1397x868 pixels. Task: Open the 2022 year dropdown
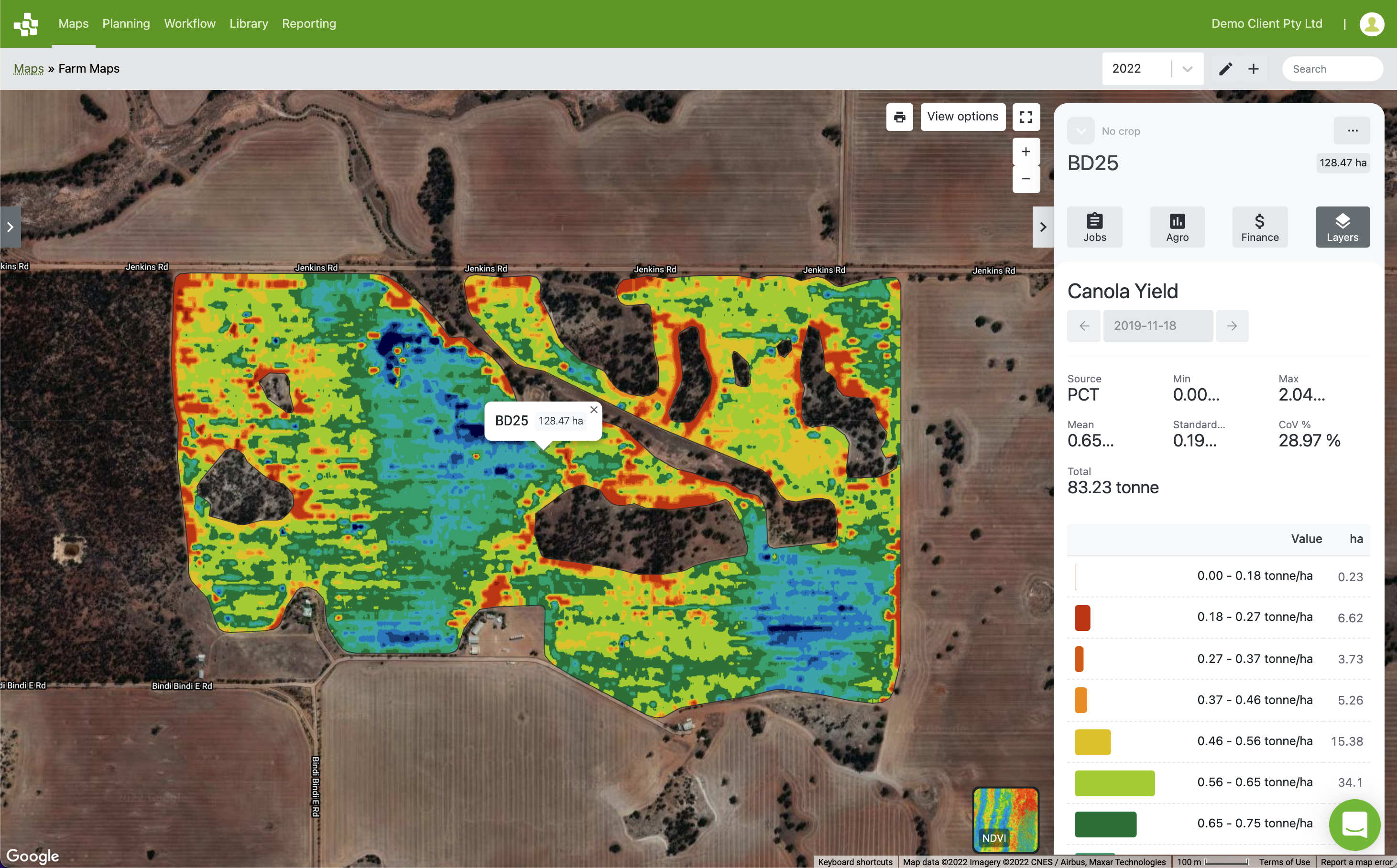point(1152,69)
